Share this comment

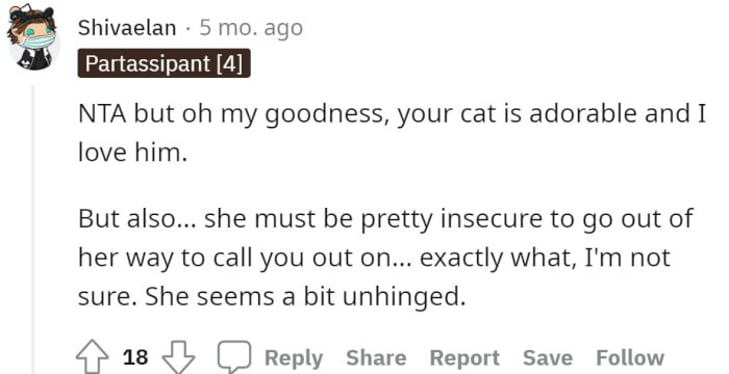pos(376,358)
